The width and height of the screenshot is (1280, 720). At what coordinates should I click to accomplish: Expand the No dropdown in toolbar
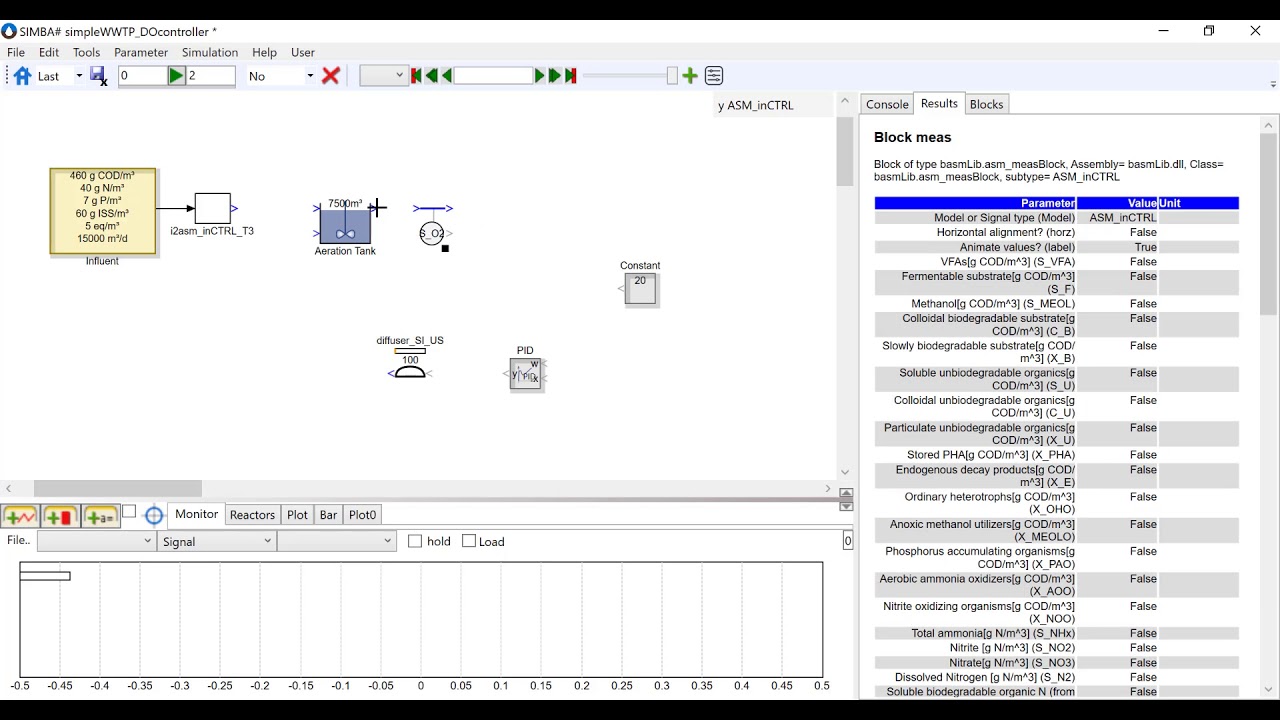tap(281, 76)
